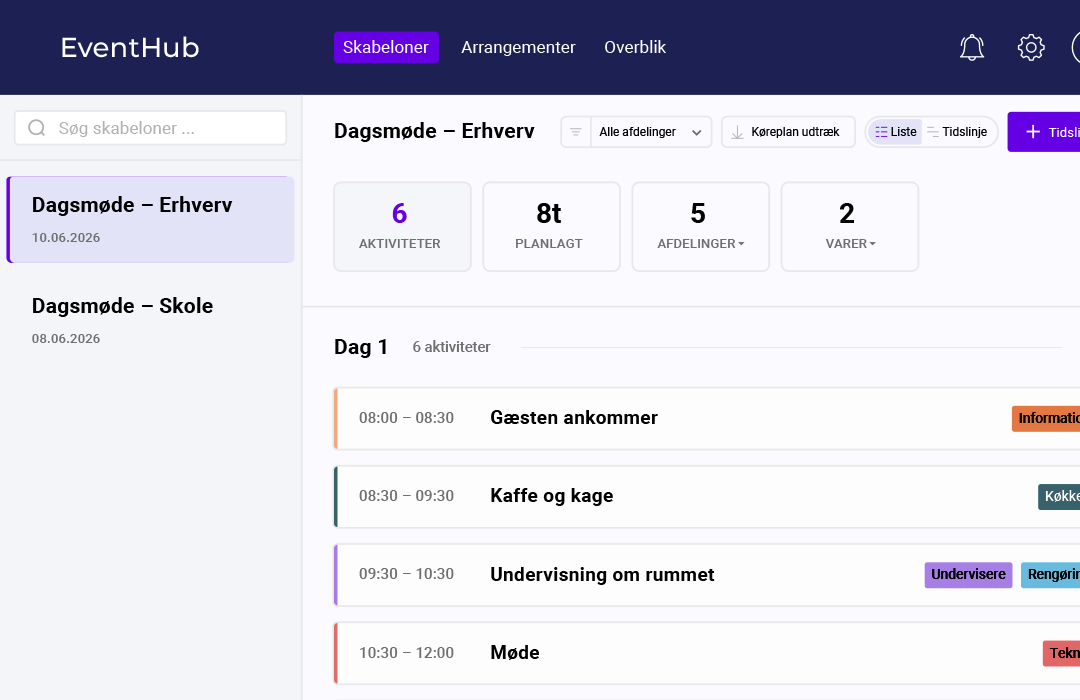Focus the Søg skabeloner search field

[150, 128]
